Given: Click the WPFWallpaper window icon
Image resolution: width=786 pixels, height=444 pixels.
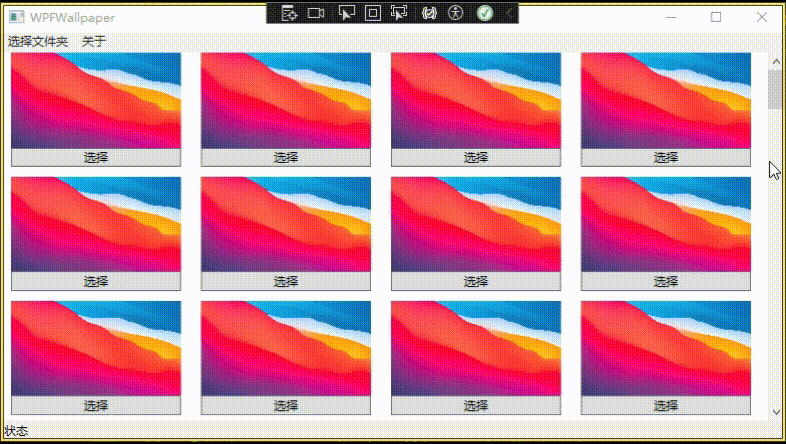Looking at the screenshot, I should (x=17, y=17).
